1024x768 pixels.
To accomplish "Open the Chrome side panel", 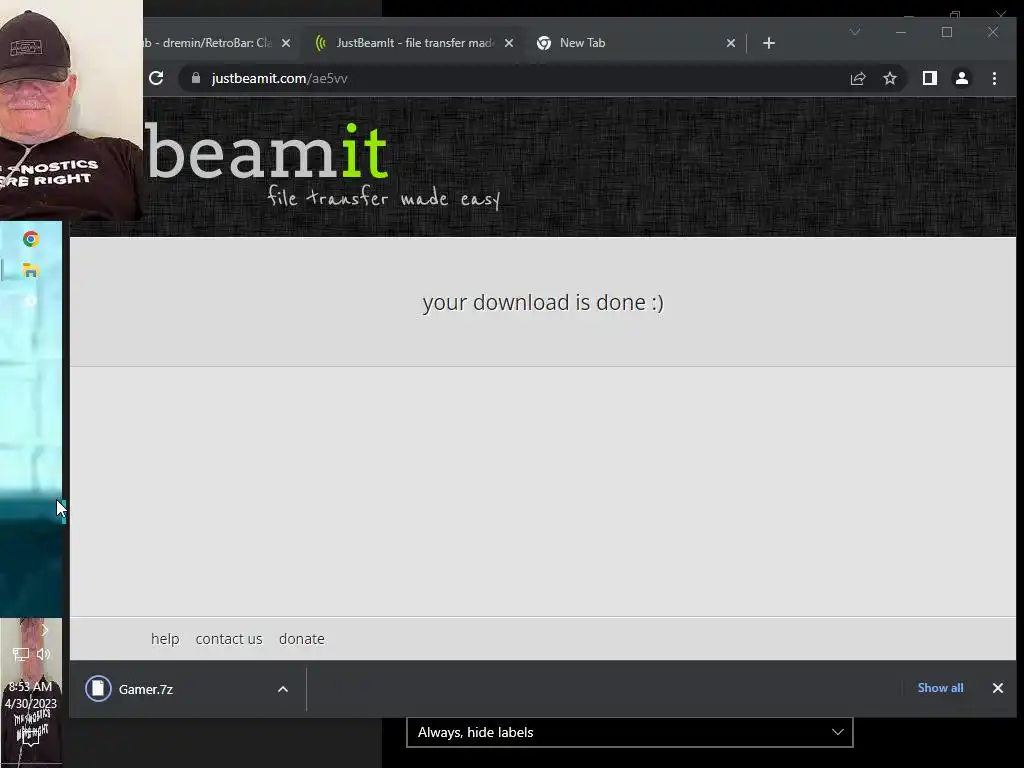I will tap(929, 78).
